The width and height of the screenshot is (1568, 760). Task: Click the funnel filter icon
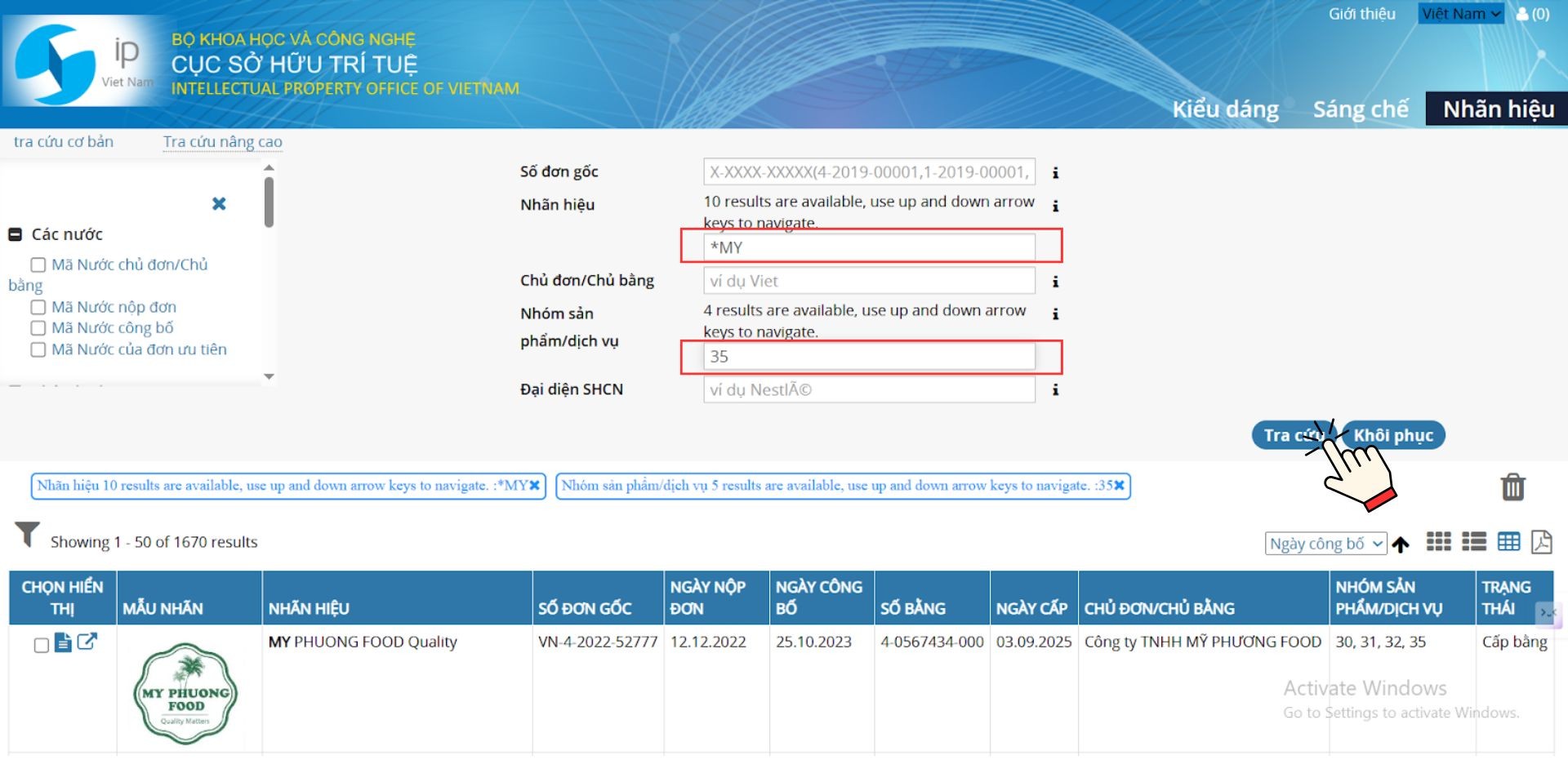[x=27, y=536]
